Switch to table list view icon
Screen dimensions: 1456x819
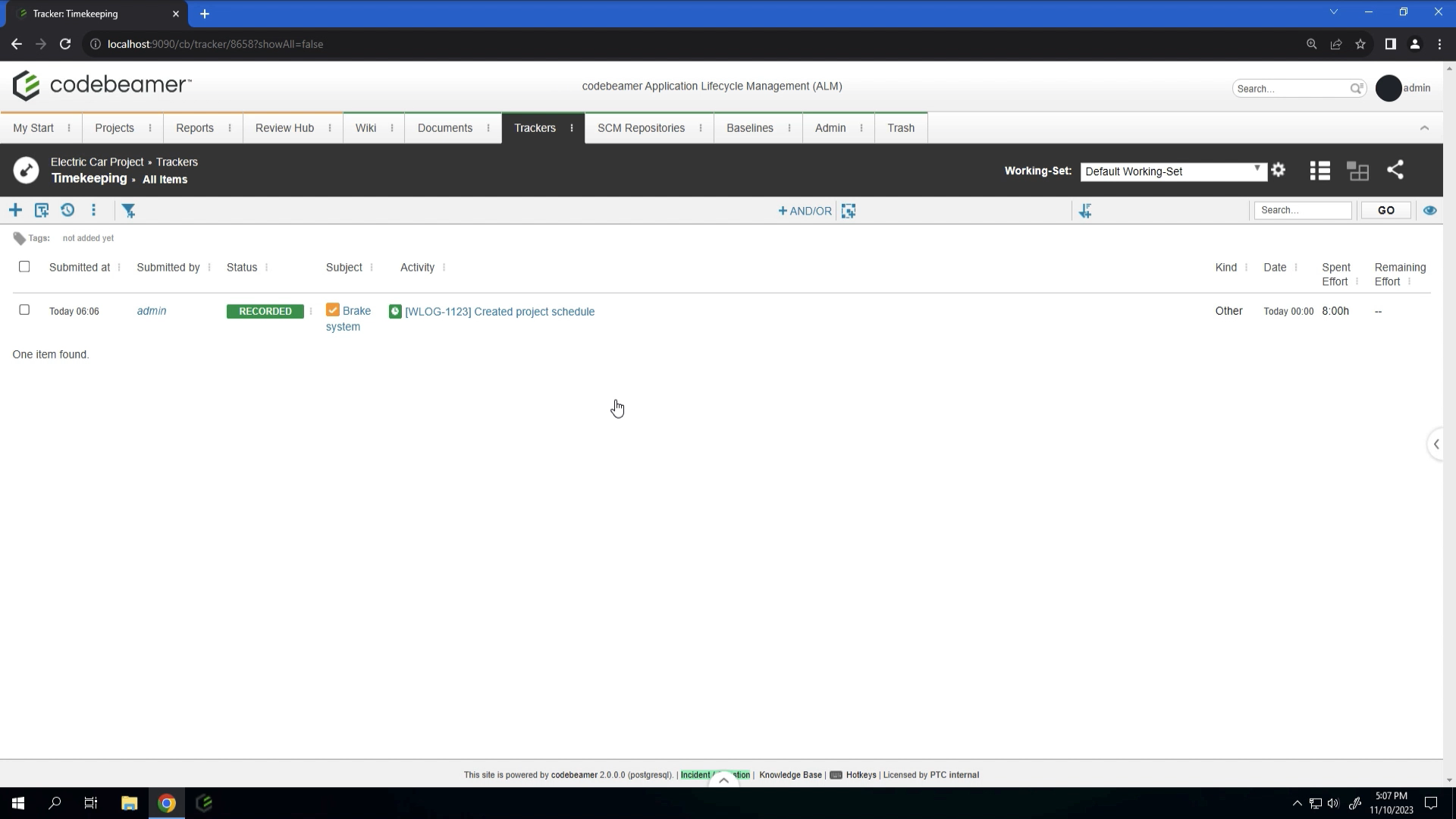(x=1320, y=171)
